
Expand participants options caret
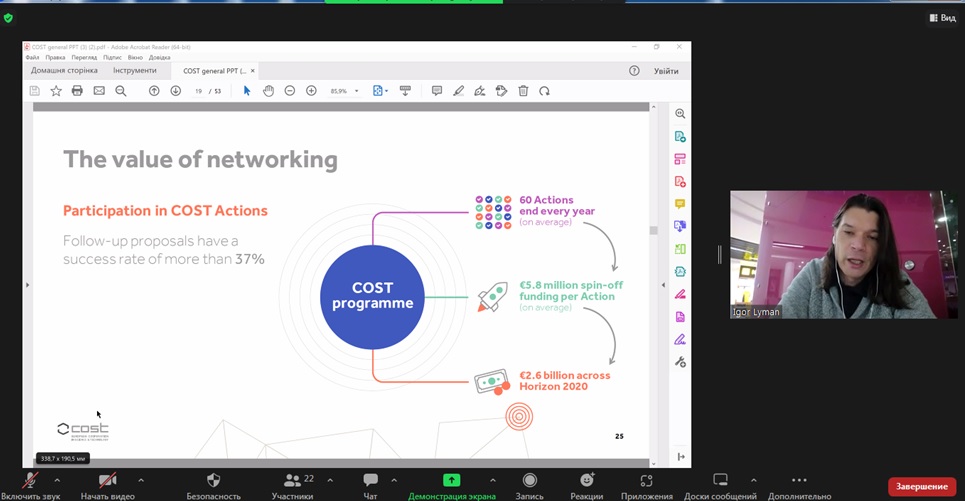click(330, 480)
